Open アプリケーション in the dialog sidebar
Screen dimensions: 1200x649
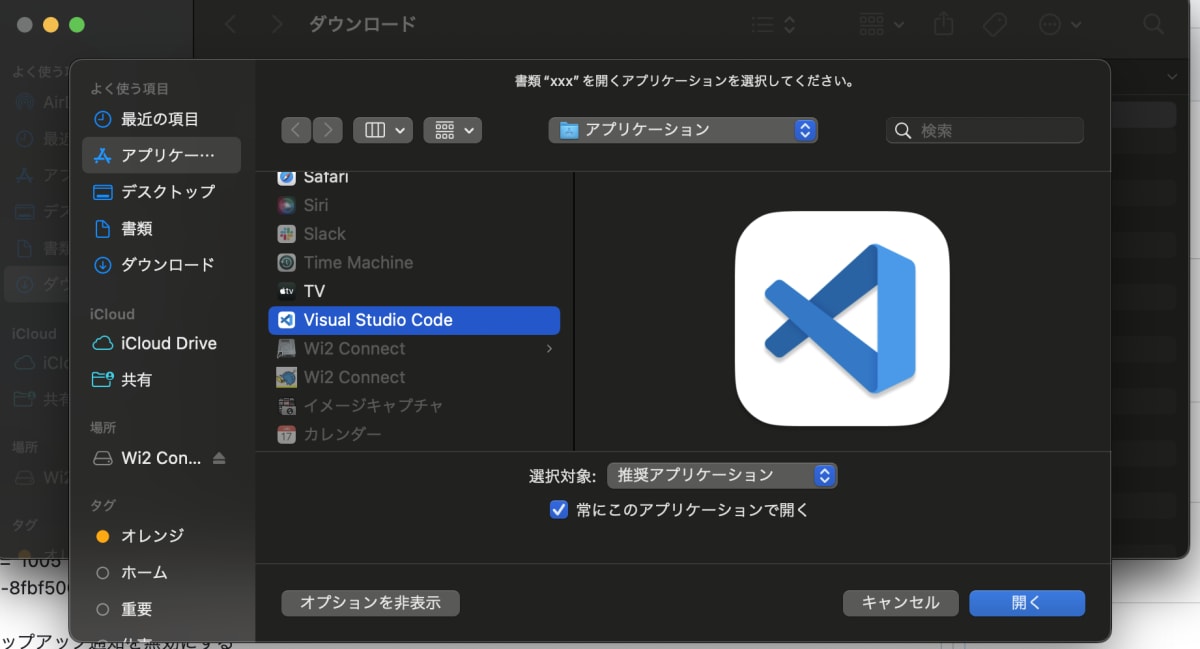pos(161,155)
